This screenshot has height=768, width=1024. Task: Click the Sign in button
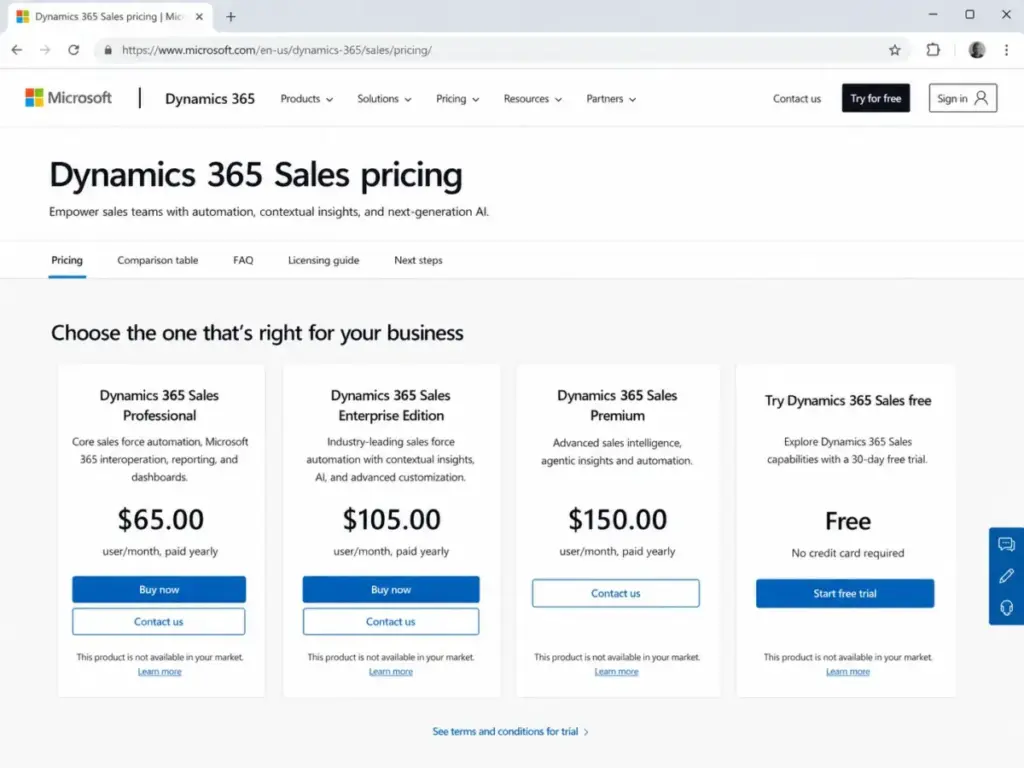[x=963, y=98]
